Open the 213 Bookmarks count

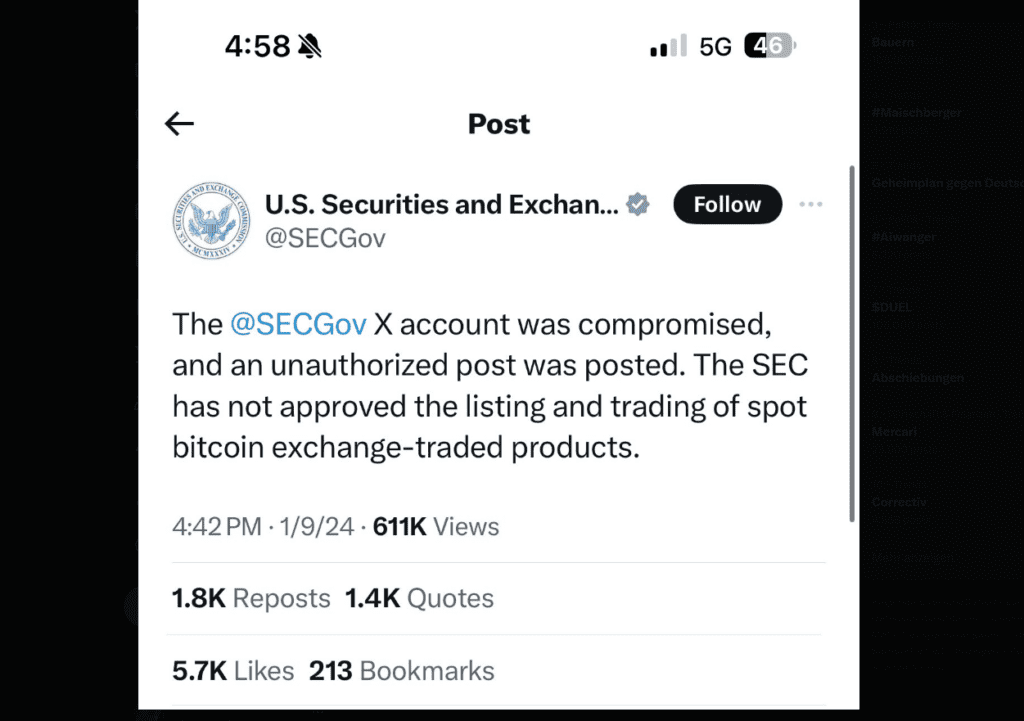[x=402, y=671]
